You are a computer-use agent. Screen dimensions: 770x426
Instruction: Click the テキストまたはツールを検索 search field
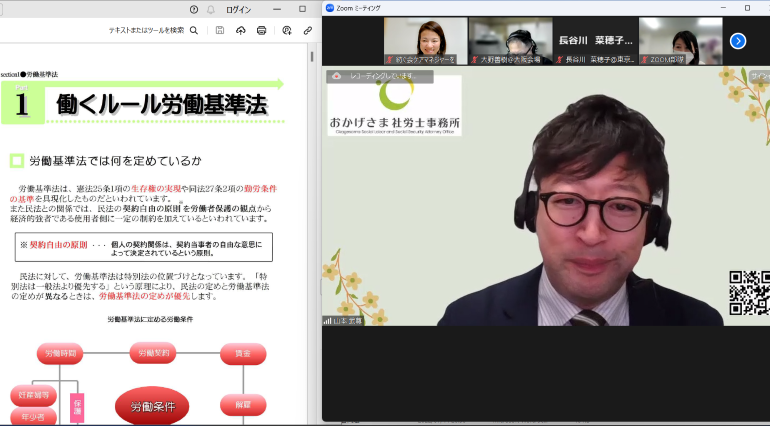pos(146,30)
